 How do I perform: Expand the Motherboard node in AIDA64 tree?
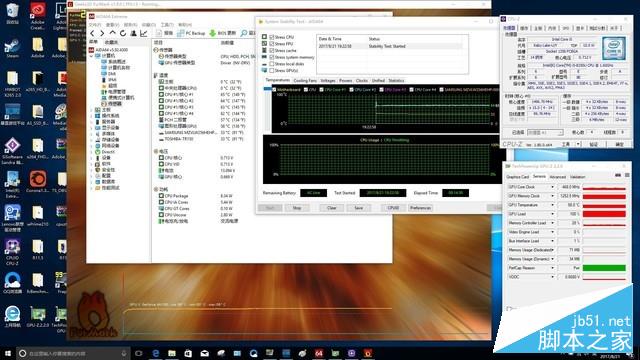pos(91,110)
